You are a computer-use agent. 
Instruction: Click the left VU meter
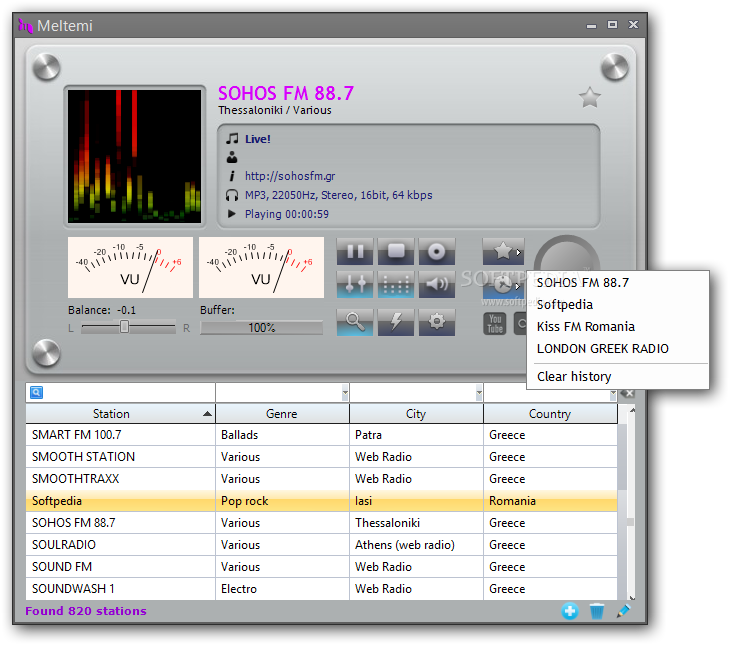click(130, 267)
